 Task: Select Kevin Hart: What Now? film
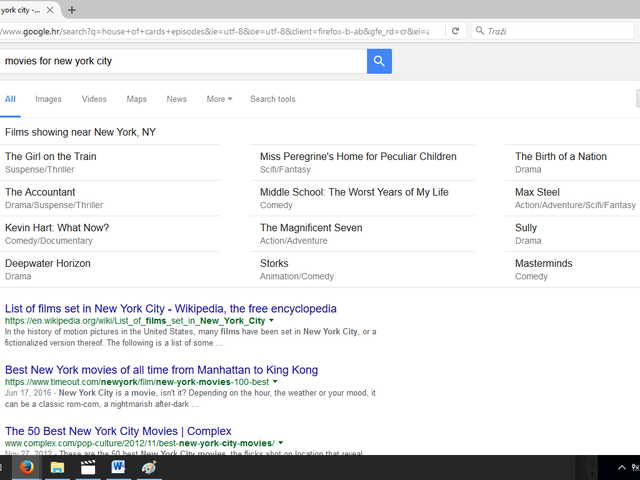(57, 228)
